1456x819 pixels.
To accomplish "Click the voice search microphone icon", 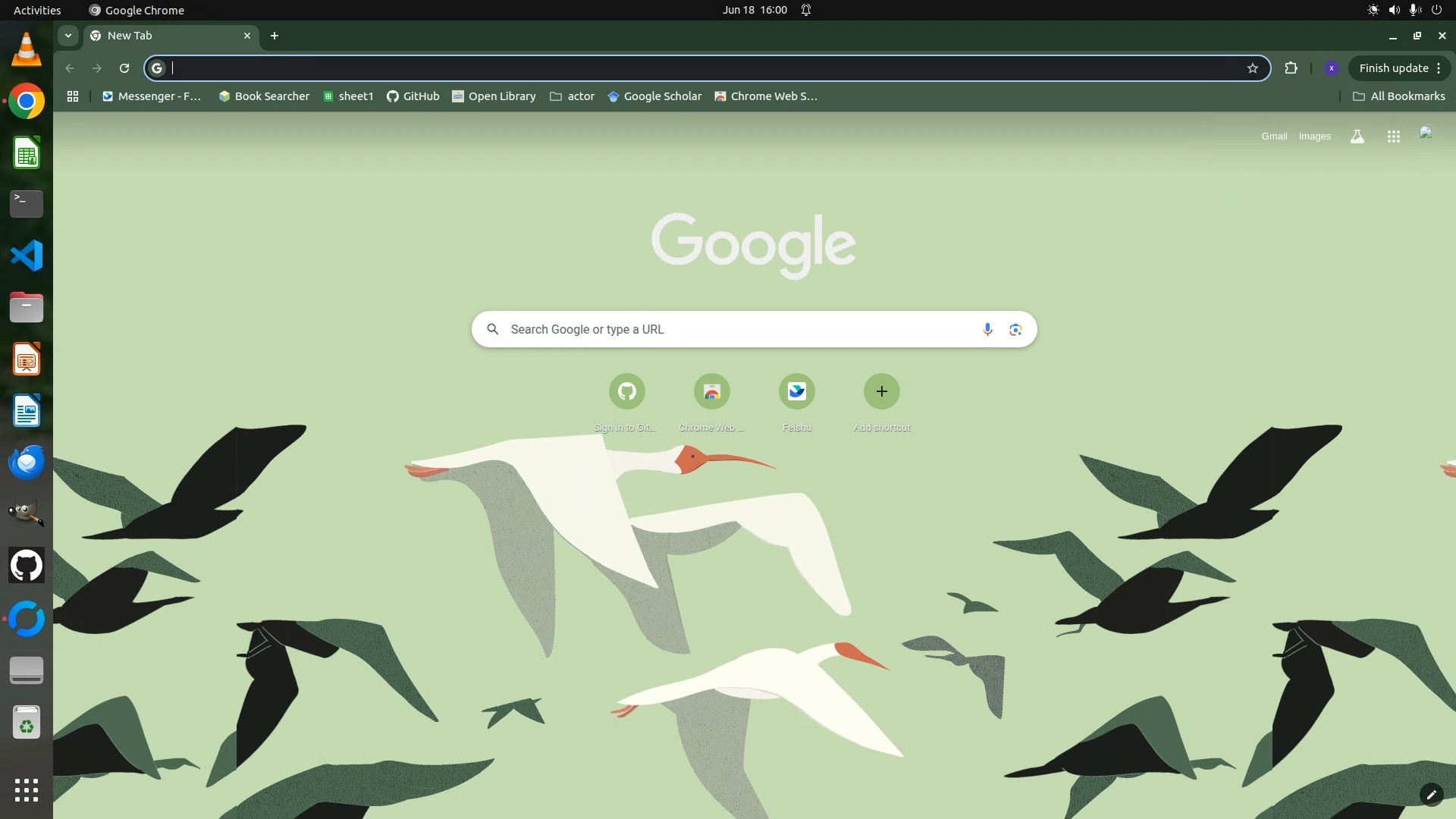I will [987, 329].
